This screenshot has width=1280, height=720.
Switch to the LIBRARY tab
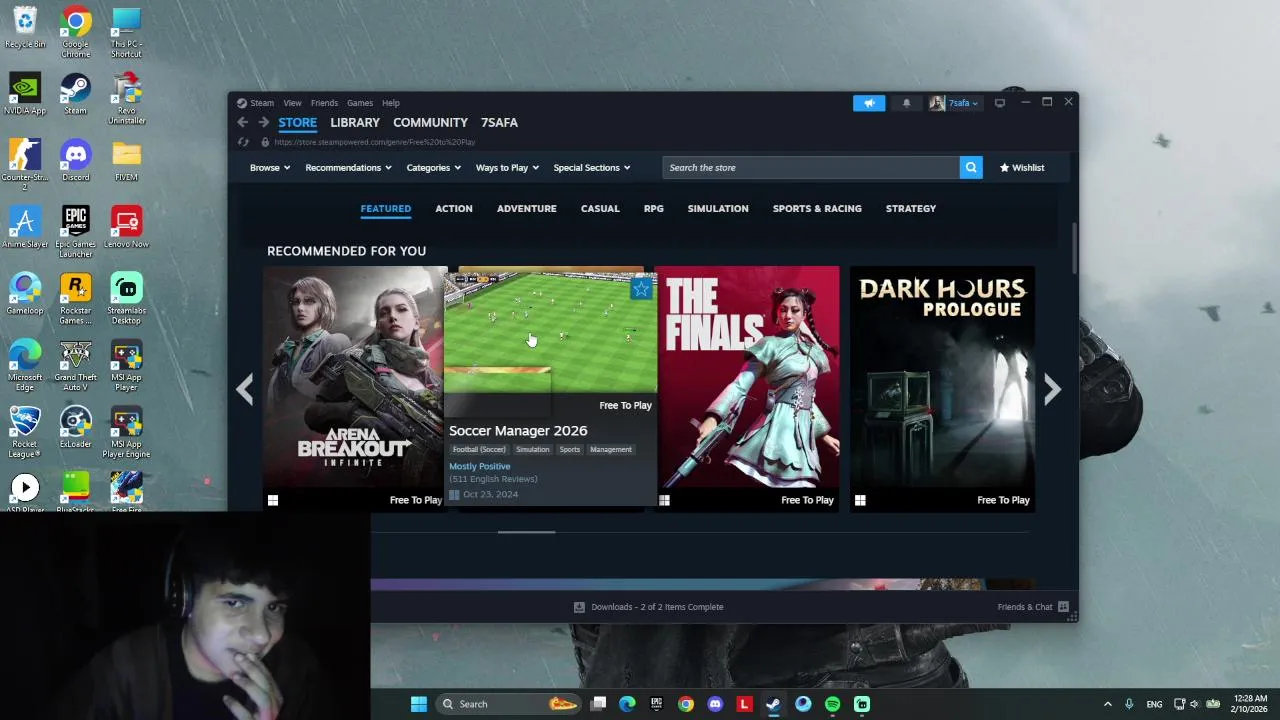coord(355,122)
